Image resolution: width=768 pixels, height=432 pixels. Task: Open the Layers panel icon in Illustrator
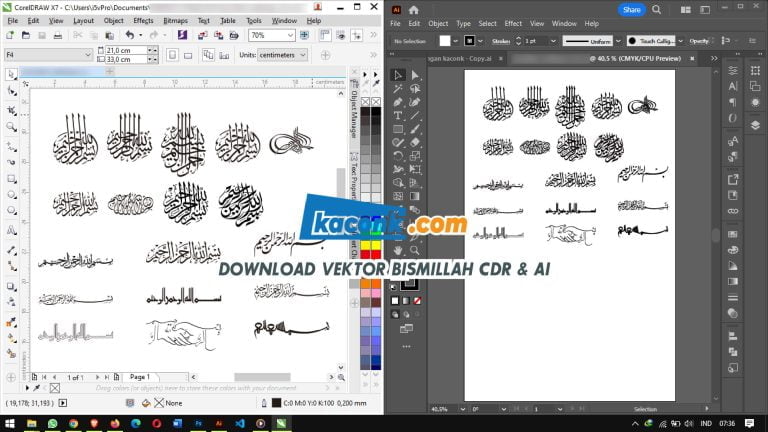point(755,125)
